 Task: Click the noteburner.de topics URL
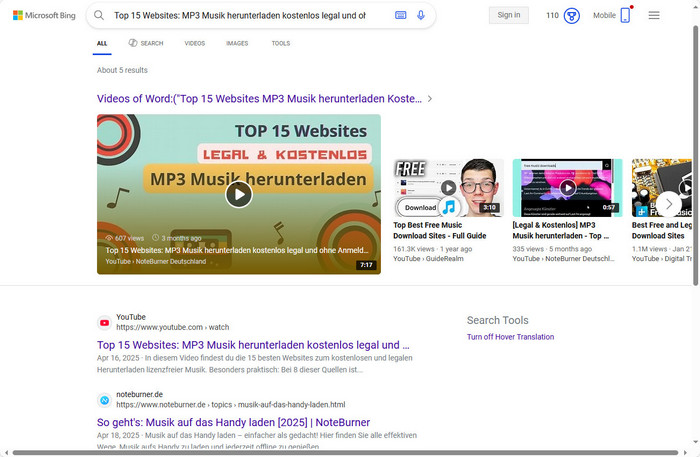[x=231, y=405]
